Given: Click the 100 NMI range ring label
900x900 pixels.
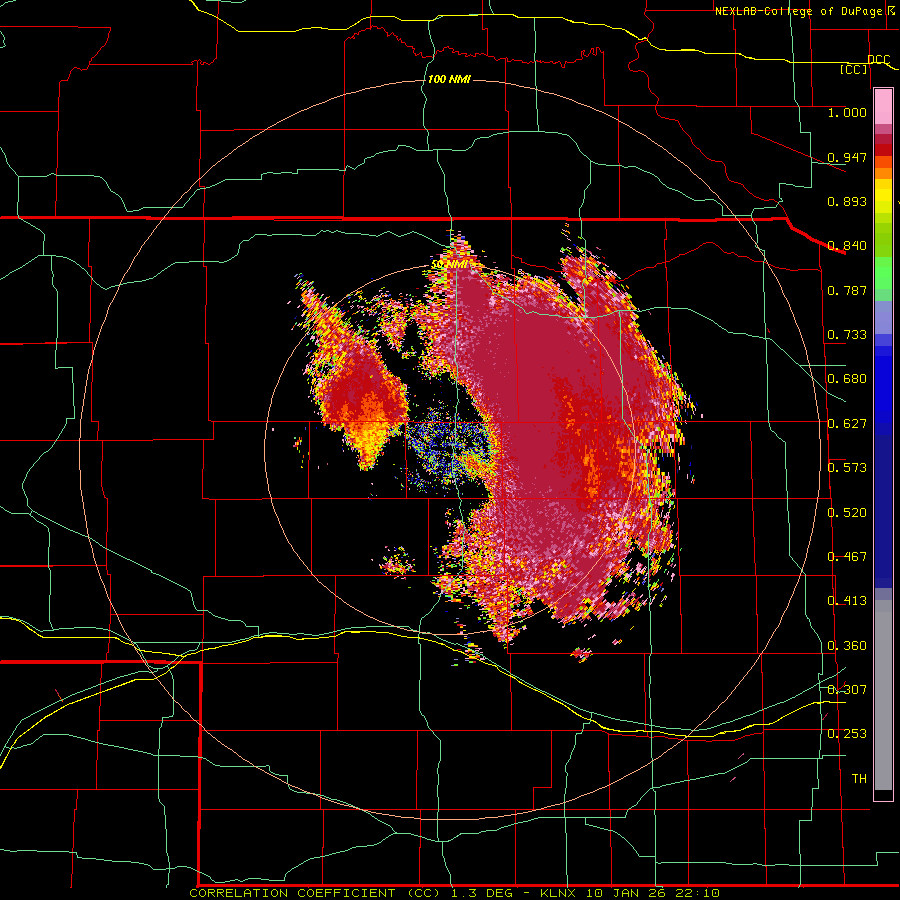Looking at the screenshot, I should tap(449, 79).
